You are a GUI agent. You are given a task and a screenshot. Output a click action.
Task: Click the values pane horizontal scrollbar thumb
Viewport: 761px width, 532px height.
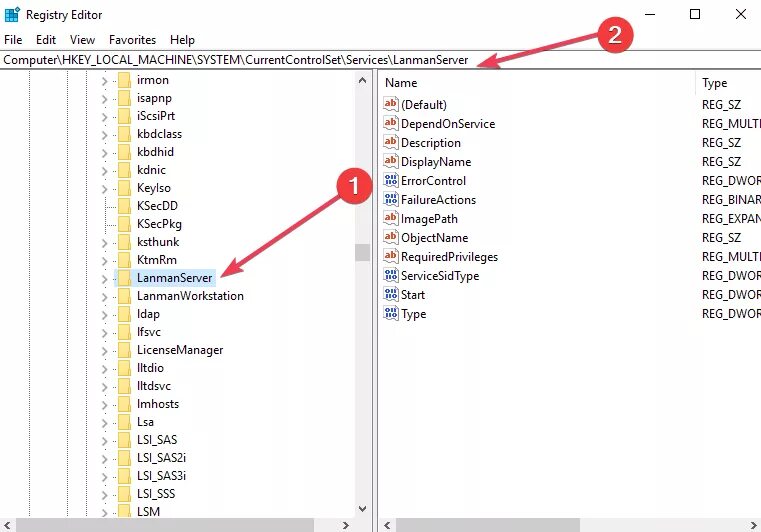click(488, 525)
